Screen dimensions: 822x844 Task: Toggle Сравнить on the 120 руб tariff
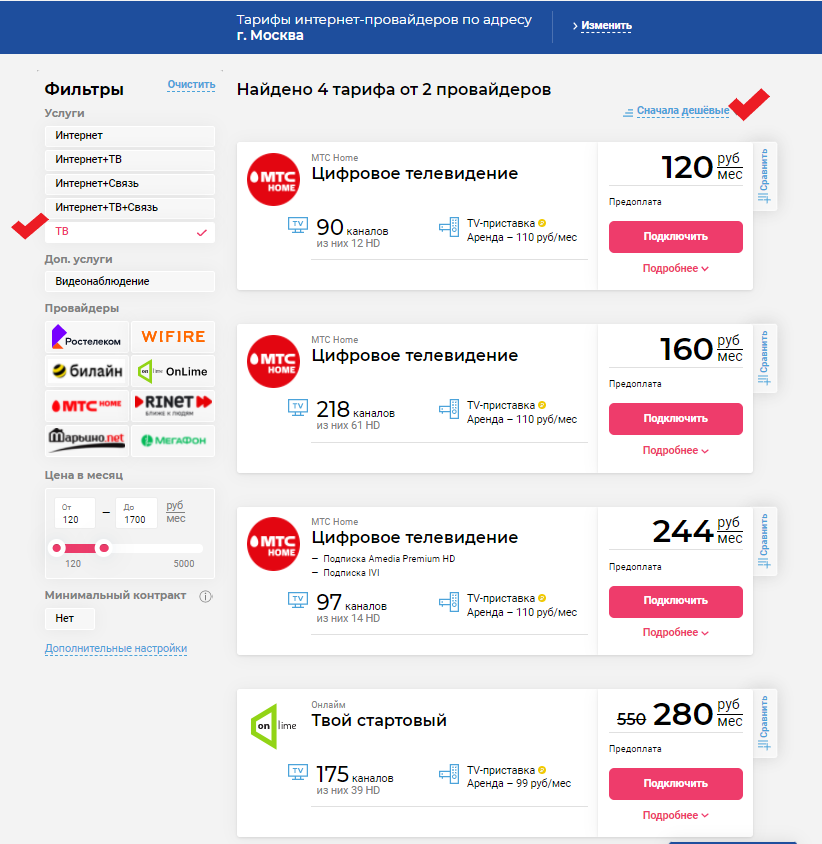764,175
